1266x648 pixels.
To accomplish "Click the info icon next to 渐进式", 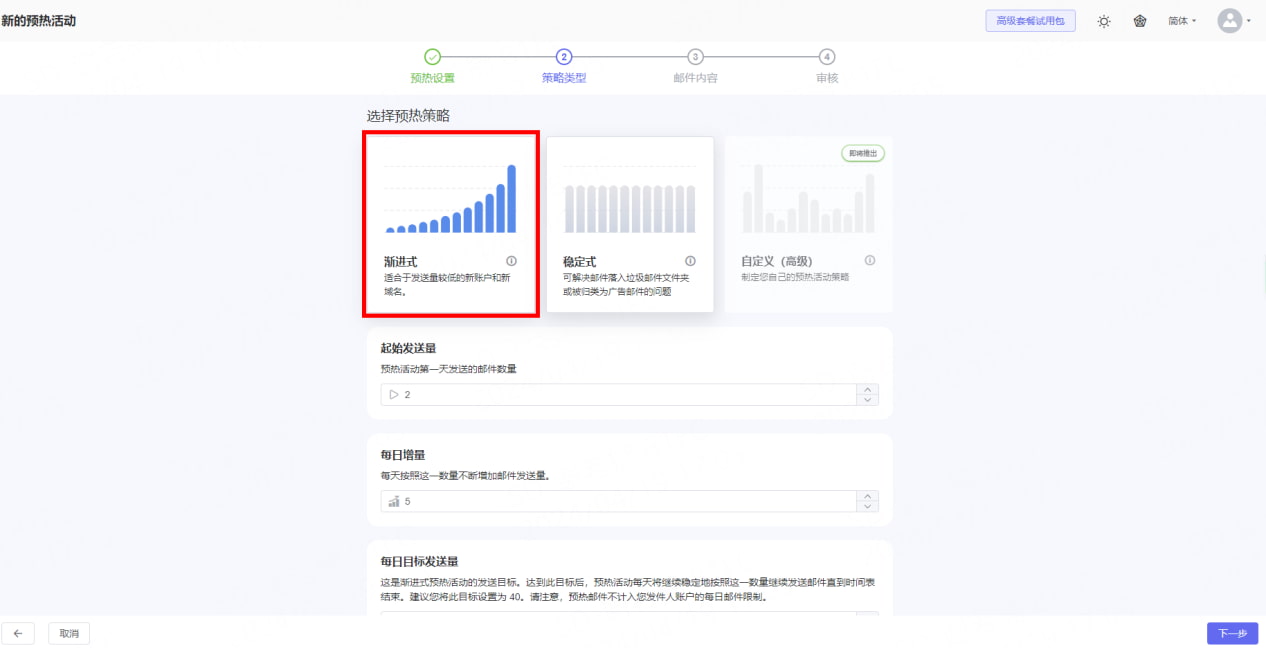I will coord(510,260).
